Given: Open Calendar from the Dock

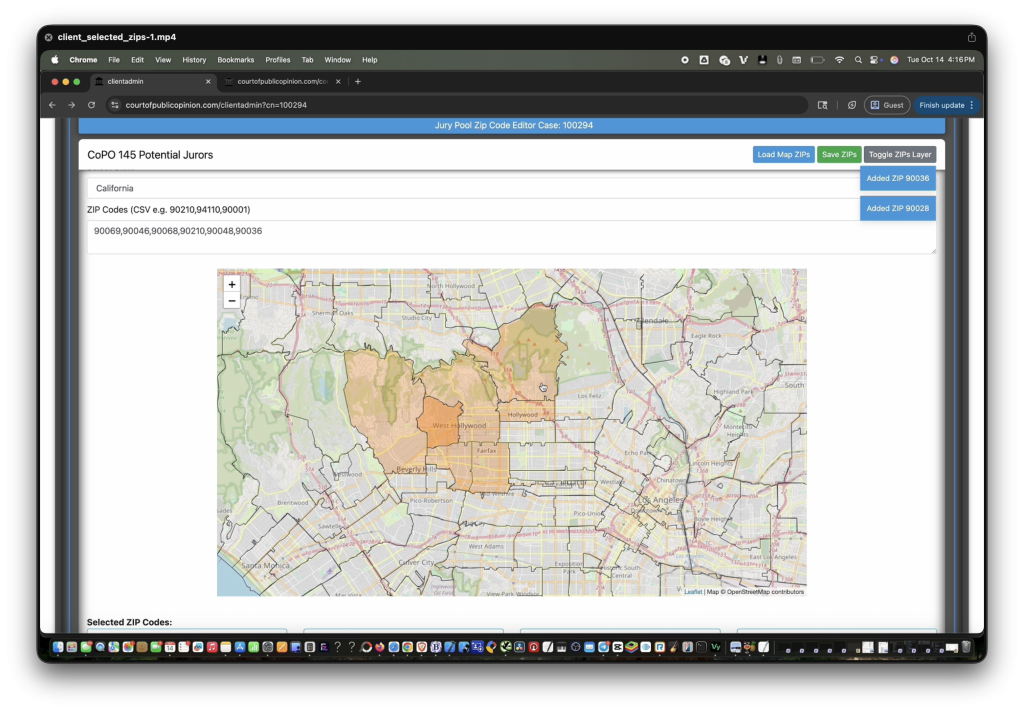Looking at the screenshot, I should (170, 647).
